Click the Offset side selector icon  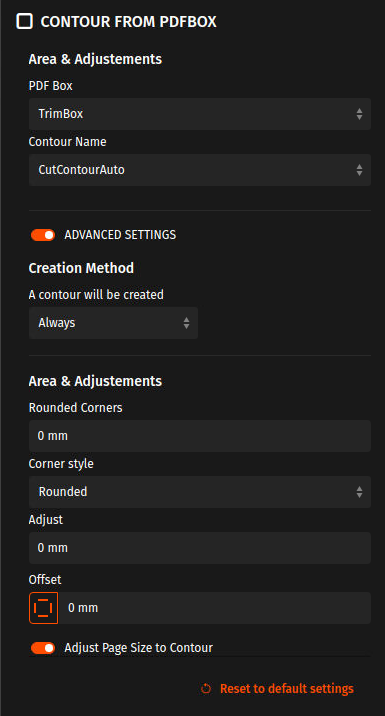point(43,608)
